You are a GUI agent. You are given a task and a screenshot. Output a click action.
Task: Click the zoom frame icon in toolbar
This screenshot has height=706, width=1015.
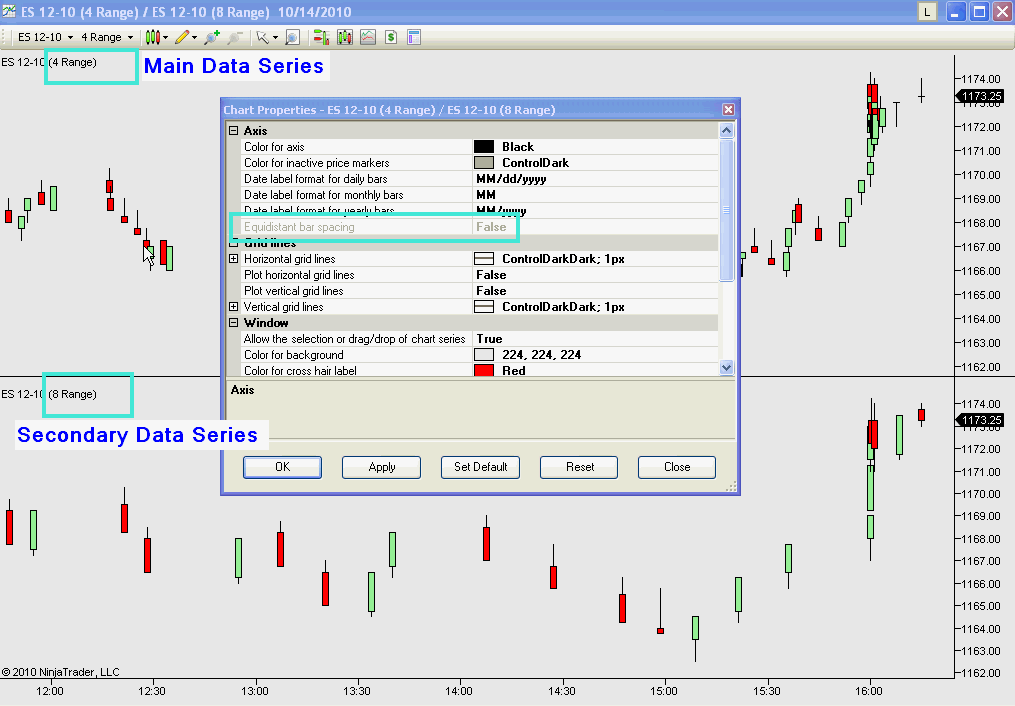coord(293,37)
